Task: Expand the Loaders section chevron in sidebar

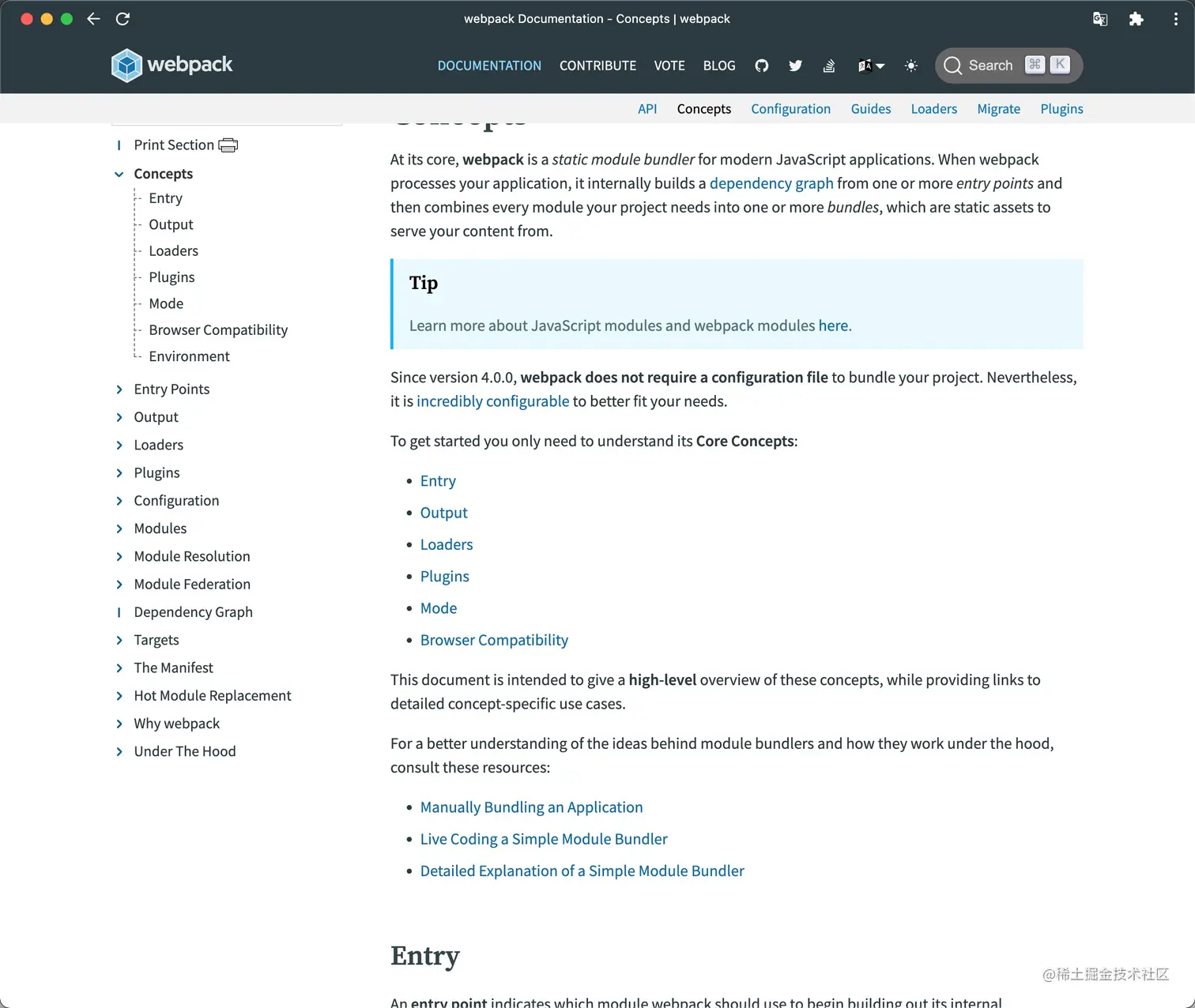Action: pyautogui.click(x=119, y=445)
